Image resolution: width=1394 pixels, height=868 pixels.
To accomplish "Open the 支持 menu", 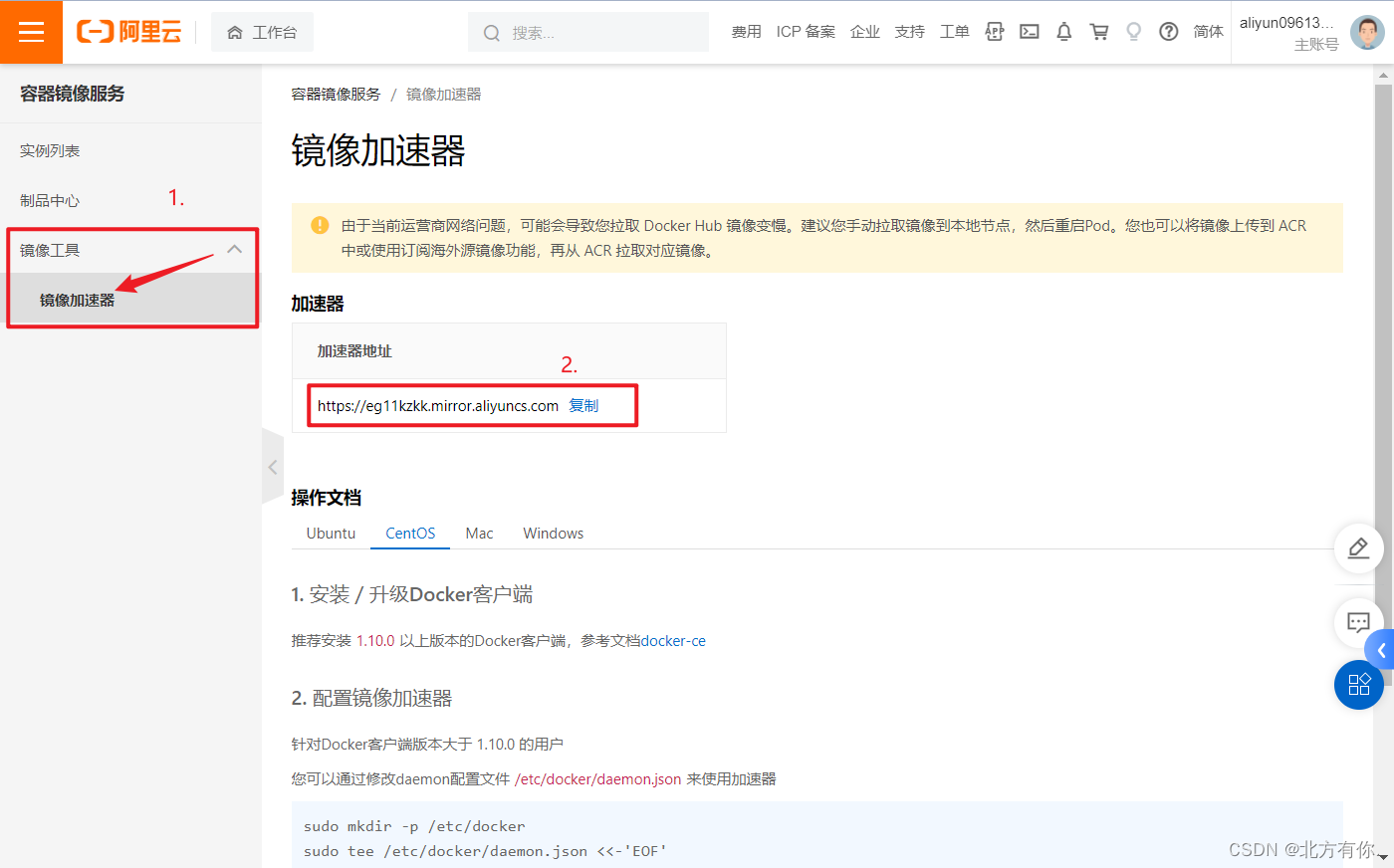I will pyautogui.click(x=909, y=32).
